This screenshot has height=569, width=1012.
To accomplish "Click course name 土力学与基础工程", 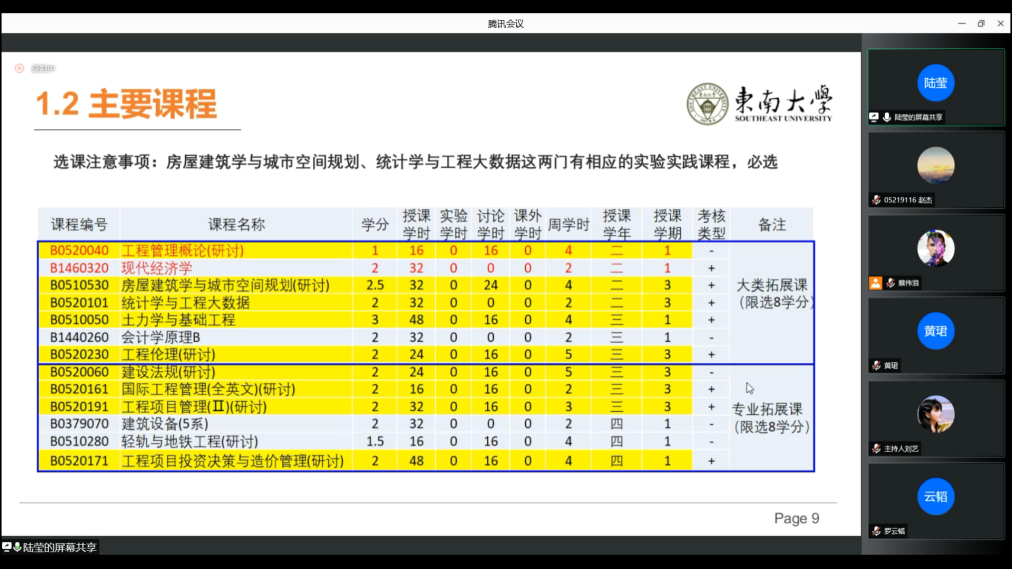I will tap(178, 320).
